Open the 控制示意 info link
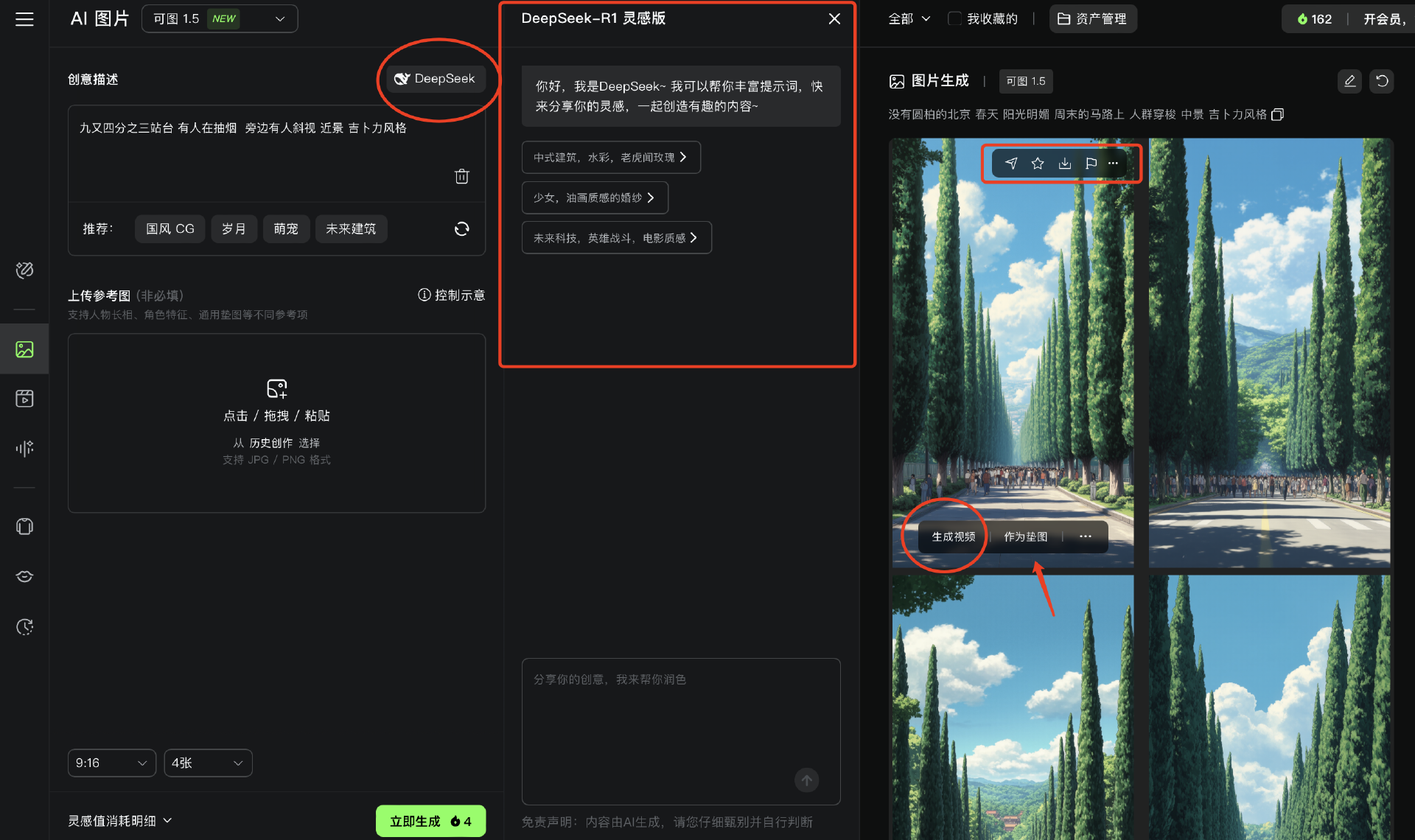 [x=451, y=295]
